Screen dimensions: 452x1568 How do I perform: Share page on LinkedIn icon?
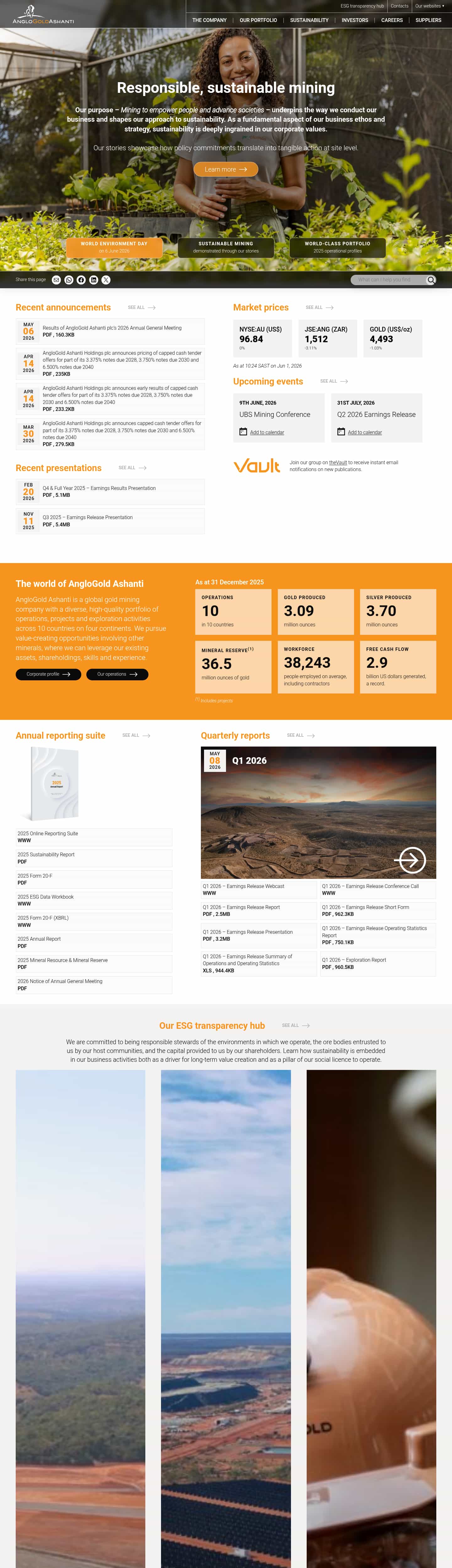click(x=94, y=280)
